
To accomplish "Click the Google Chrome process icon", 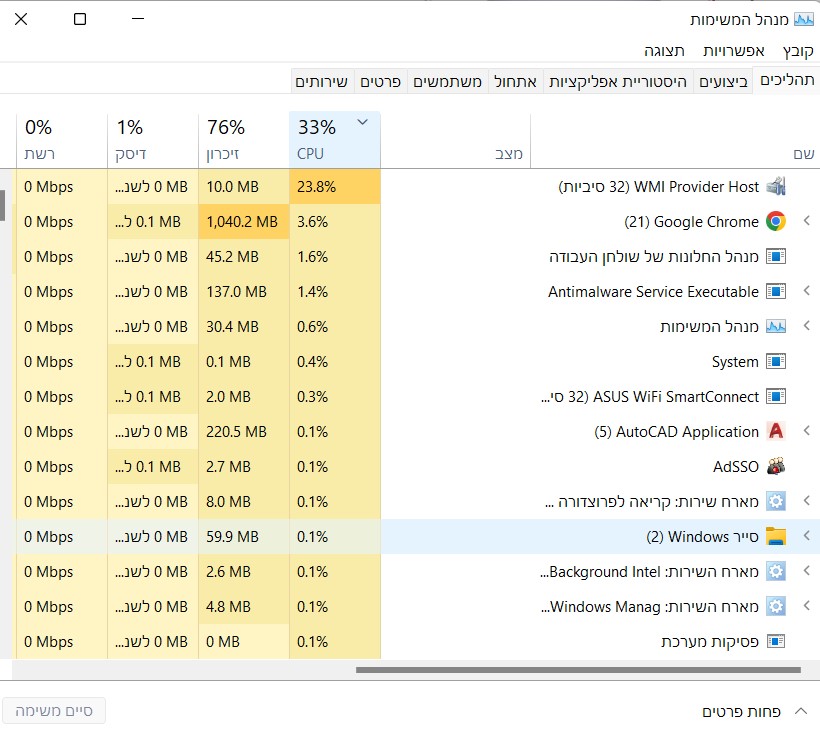I will point(776,221).
